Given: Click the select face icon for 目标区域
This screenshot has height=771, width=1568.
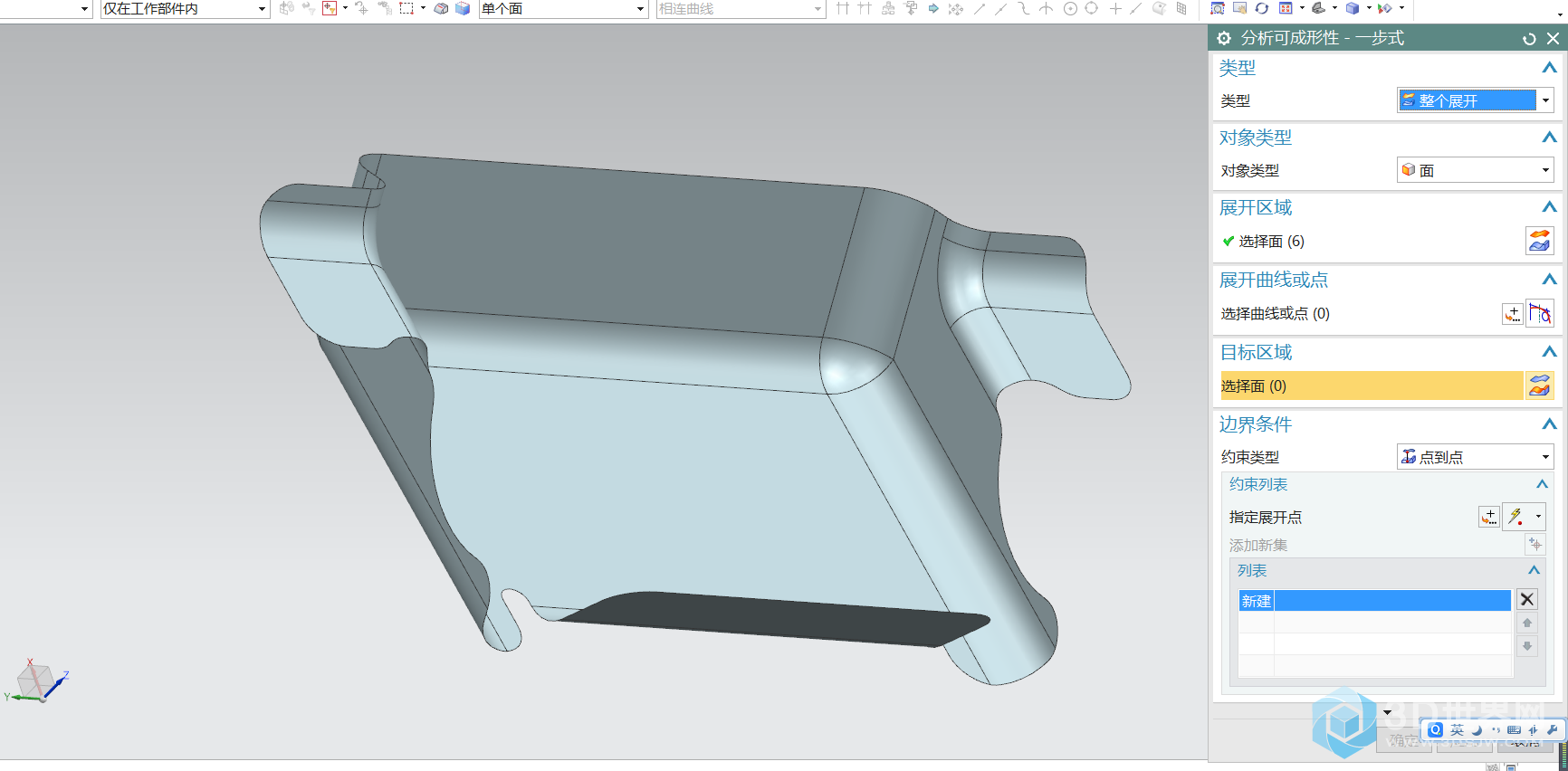Looking at the screenshot, I should click(1540, 385).
